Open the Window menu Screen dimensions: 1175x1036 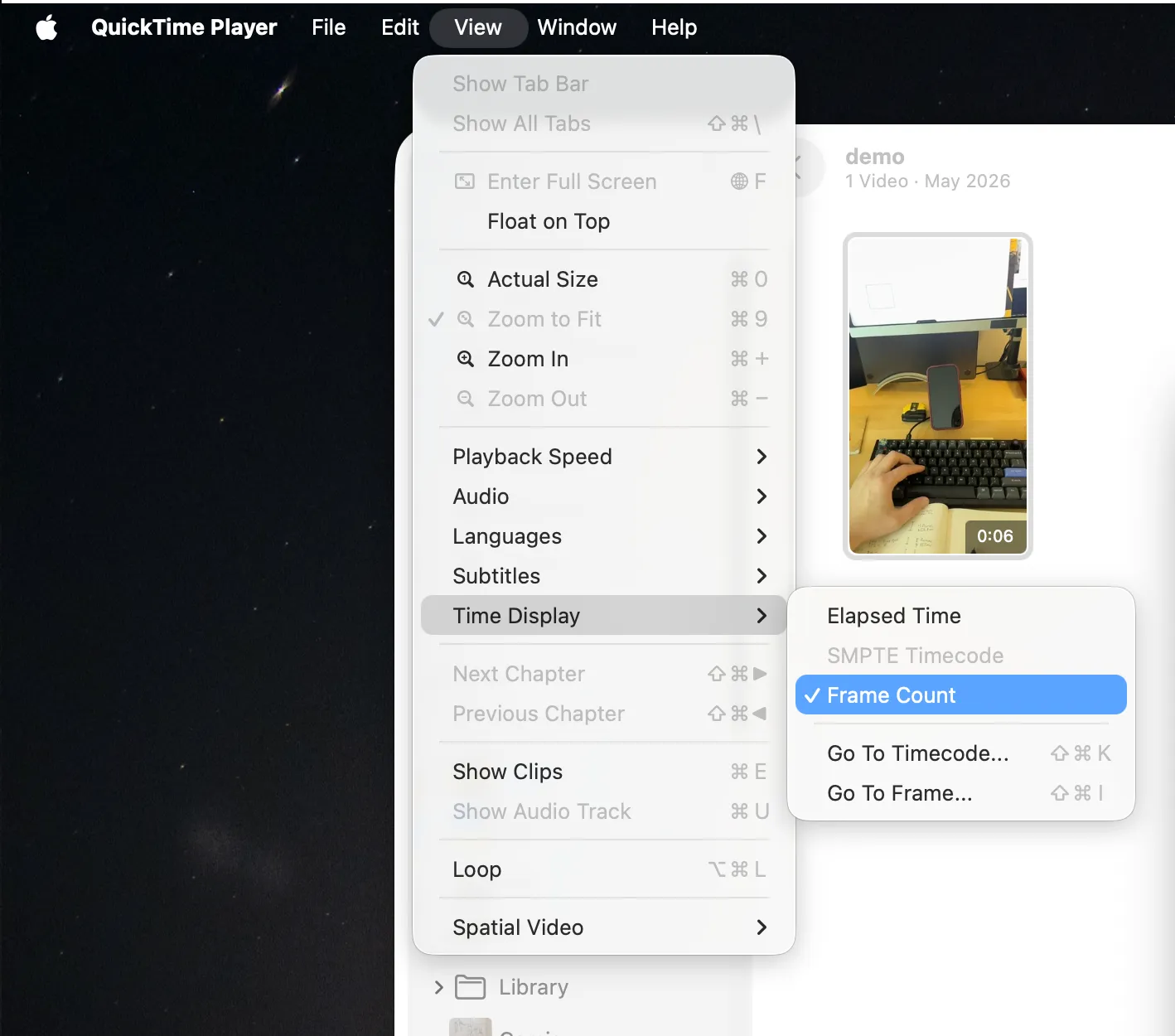pyautogui.click(x=577, y=27)
